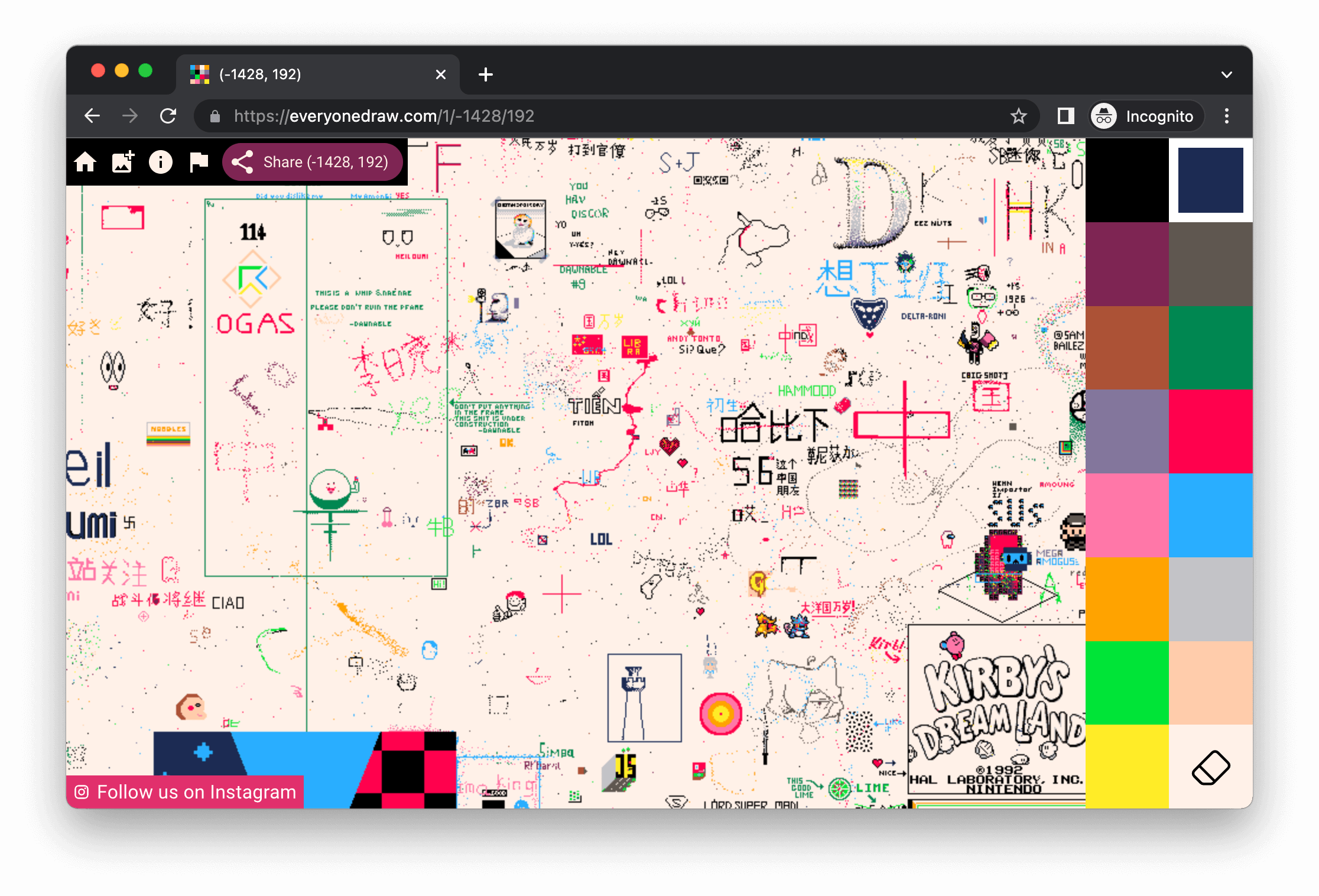Click the NOODLES sign drawing
The image size is (1319, 896).
pos(168,434)
